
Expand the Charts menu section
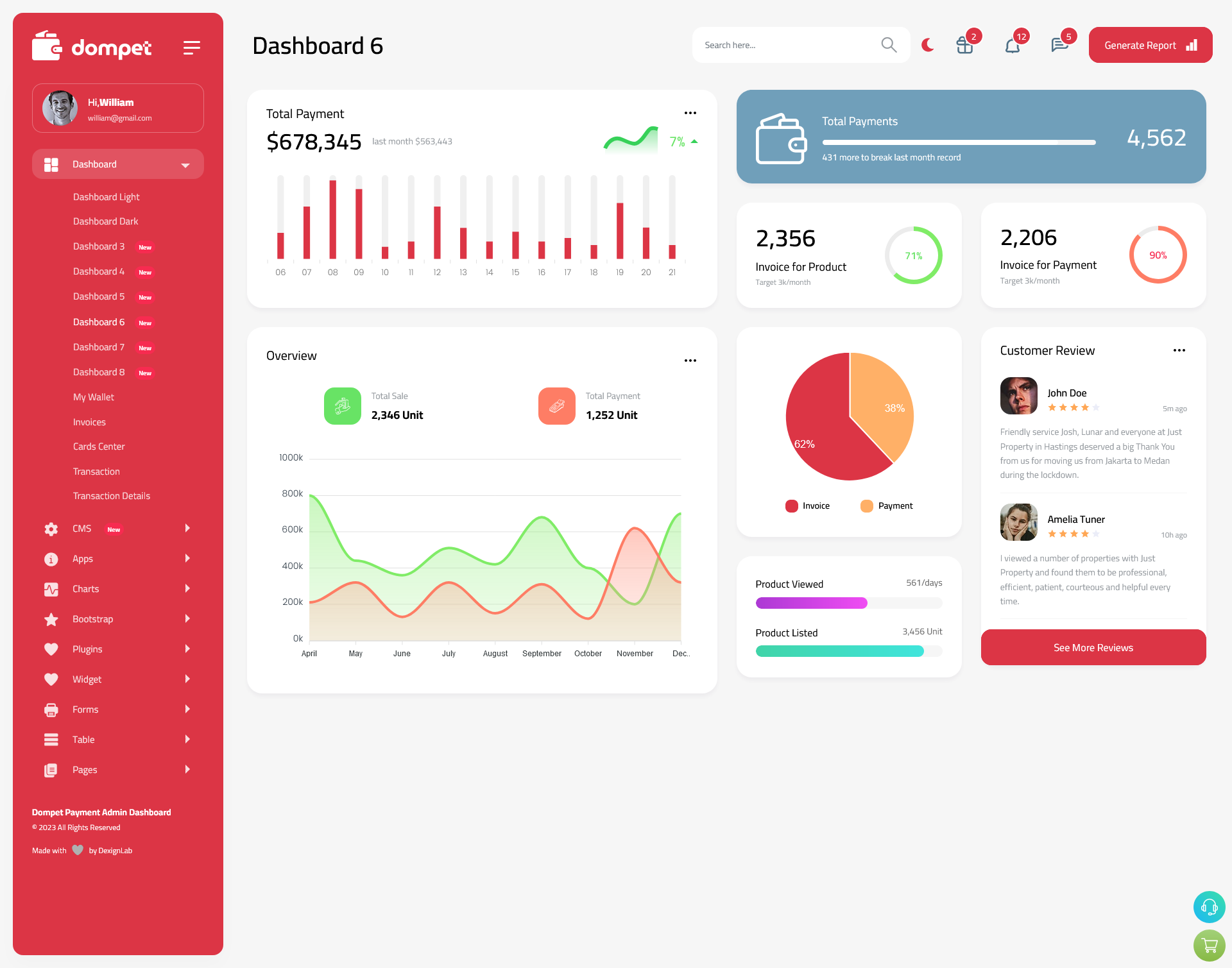click(118, 589)
